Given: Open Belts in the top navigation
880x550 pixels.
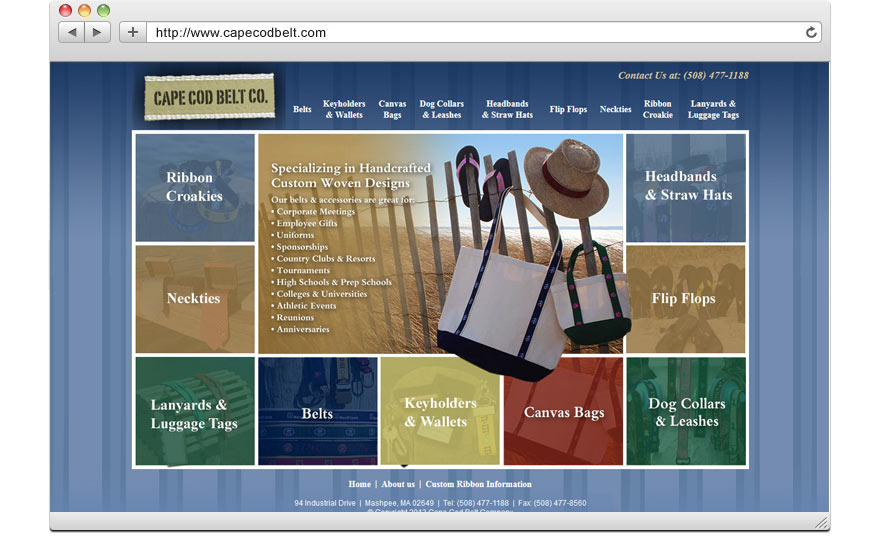Looking at the screenshot, I should (x=302, y=109).
